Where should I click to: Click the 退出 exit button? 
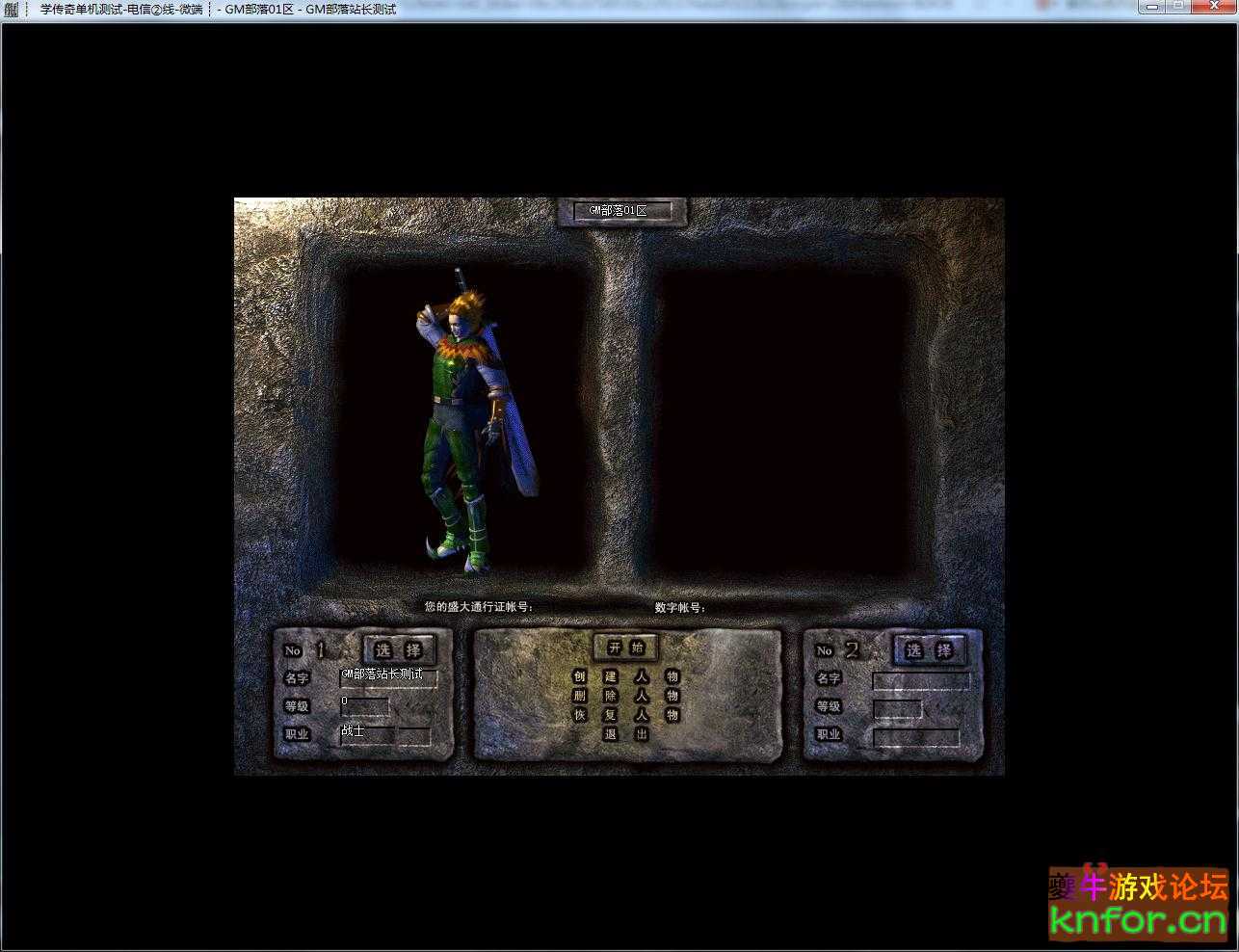coord(626,734)
